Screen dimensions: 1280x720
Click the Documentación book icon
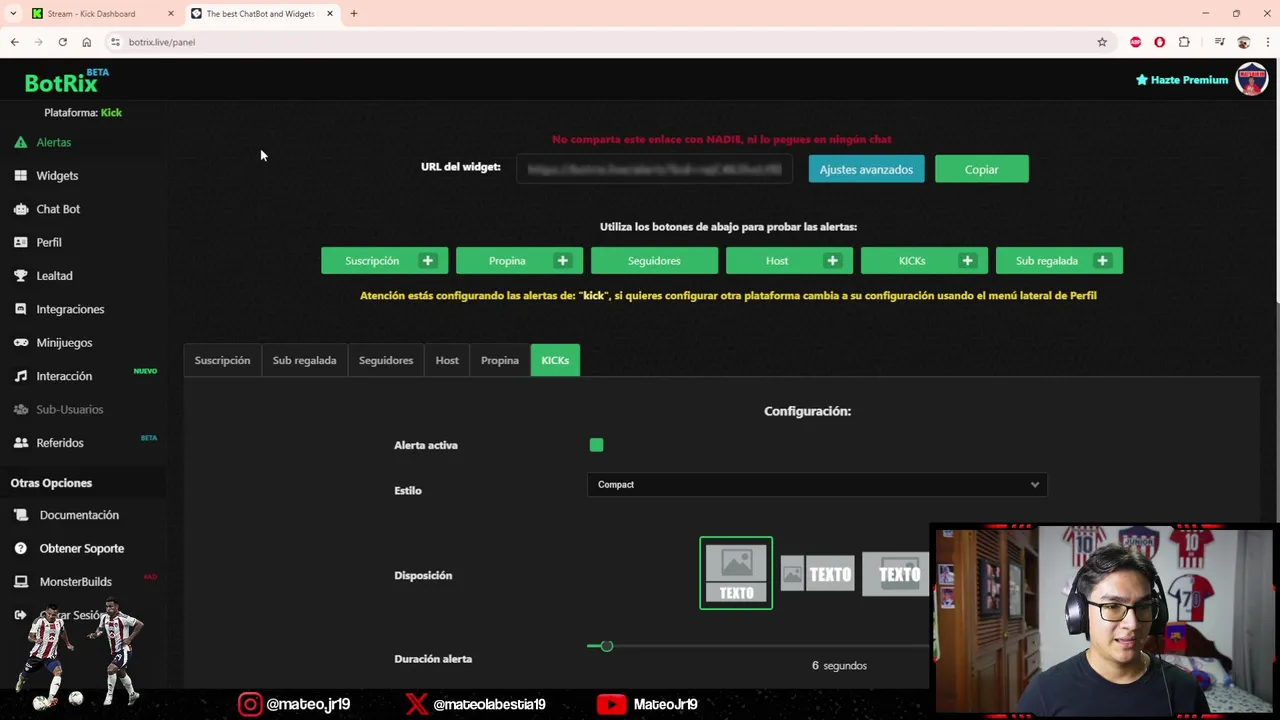[x=20, y=515]
